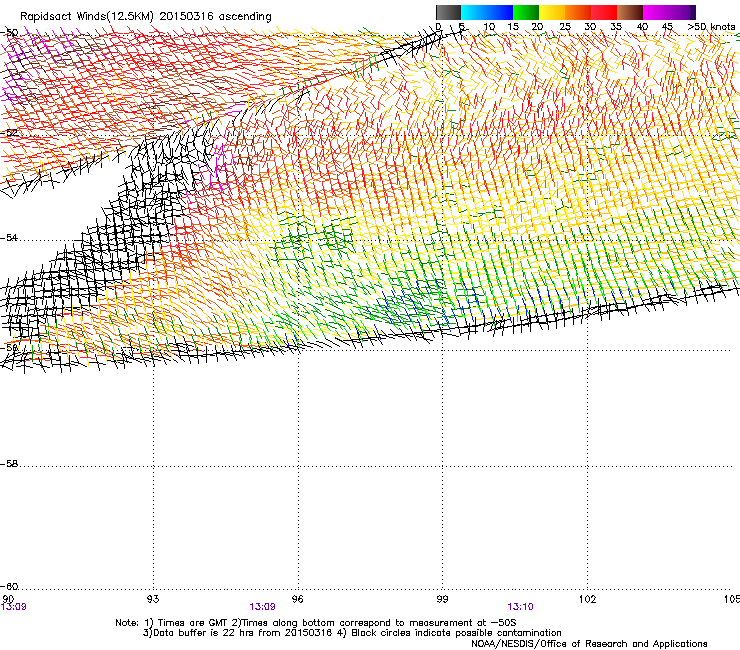The width and height of the screenshot is (740, 650).
Task: Choose the red 30–35 knots legend swatch
Action: [x=604, y=12]
